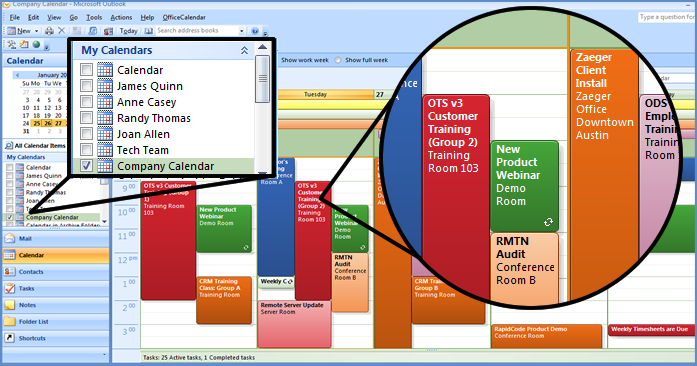697x366 pixels.
Task: Open the Search address books dropdown arrow
Action: pyautogui.click(x=241, y=31)
